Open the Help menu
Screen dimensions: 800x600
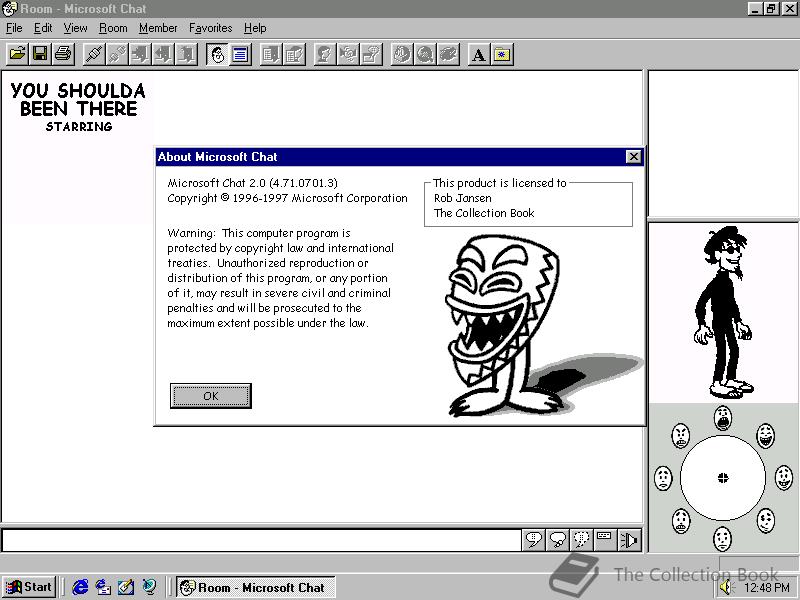[x=255, y=28]
